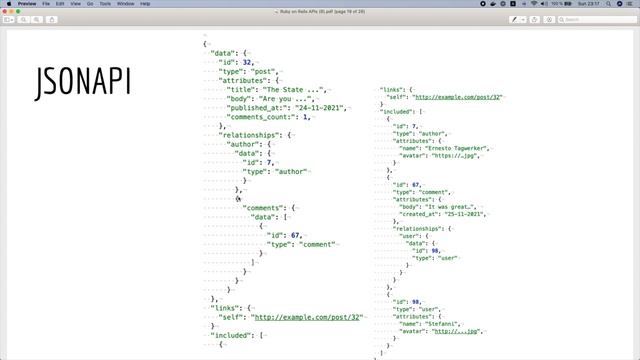Open the Help menu

pos(145,4)
